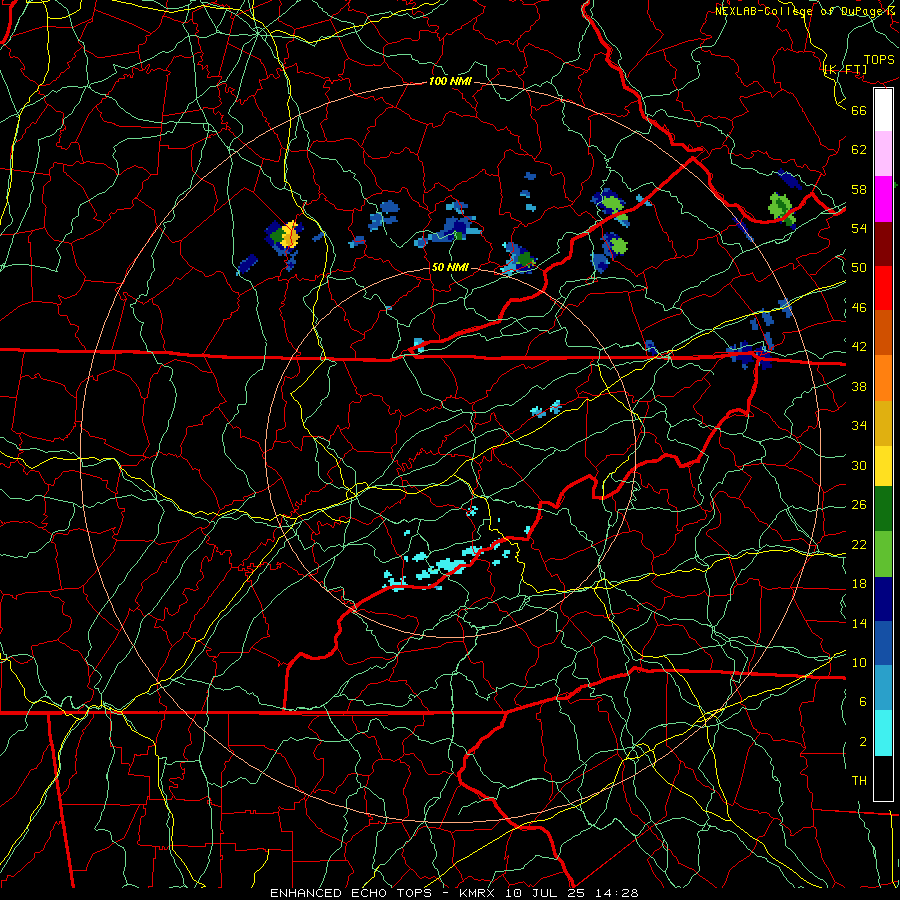Viewport: 900px width, 900px height.
Task: Click the single-digit "2" legend value
Action: point(863,741)
